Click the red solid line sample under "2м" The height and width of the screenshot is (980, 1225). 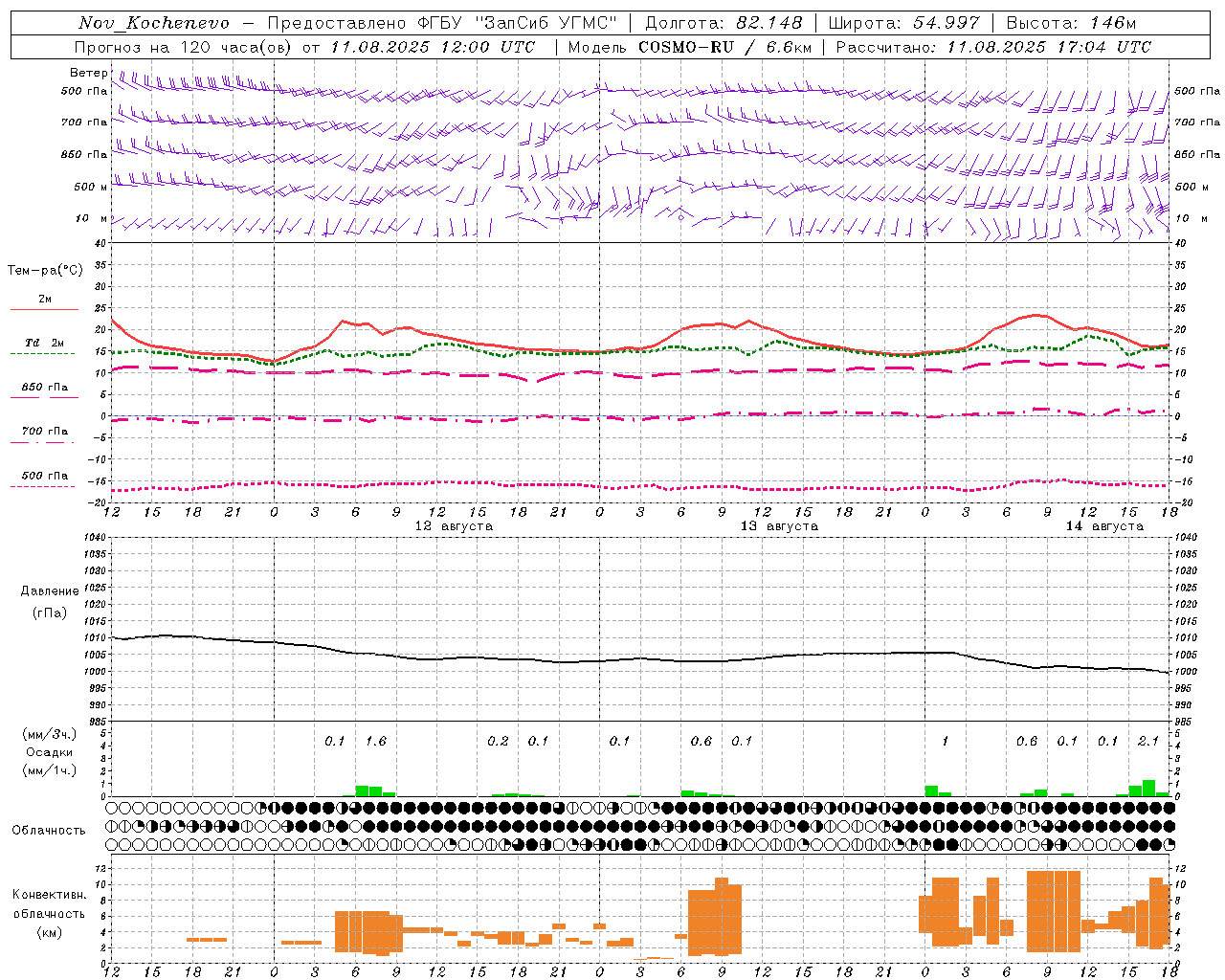click(44, 310)
